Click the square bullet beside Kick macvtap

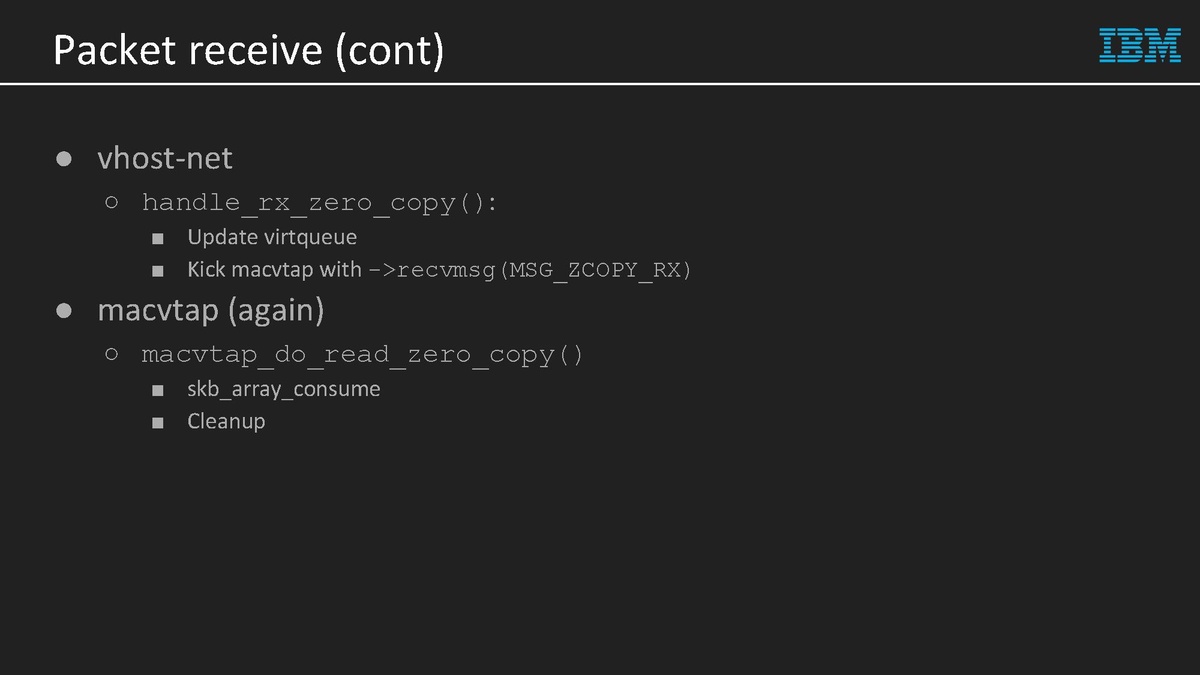click(x=158, y=271)
